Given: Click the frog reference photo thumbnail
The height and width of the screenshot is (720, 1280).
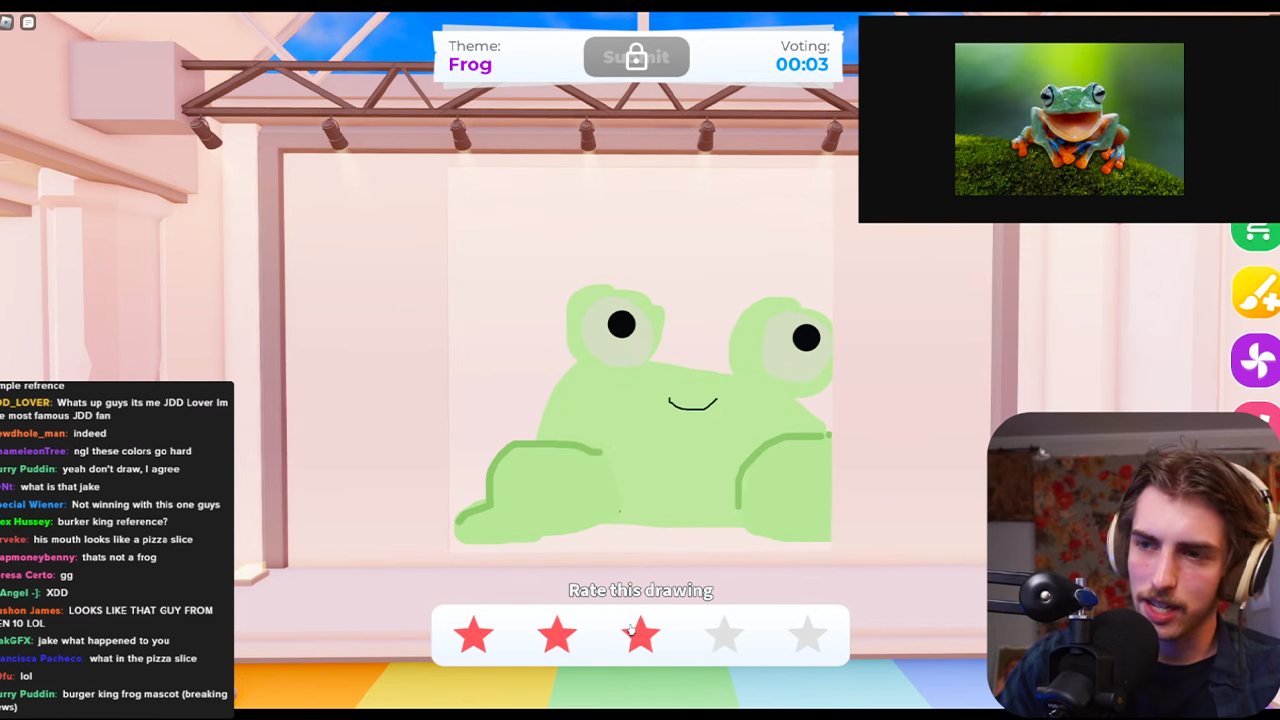Looking at the screenshot, I should pos(1069,118).
